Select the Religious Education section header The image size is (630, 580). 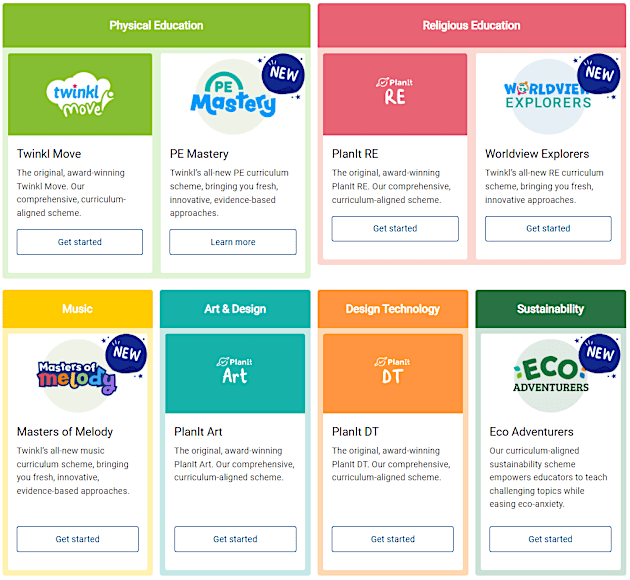click(x=471, y=25)
